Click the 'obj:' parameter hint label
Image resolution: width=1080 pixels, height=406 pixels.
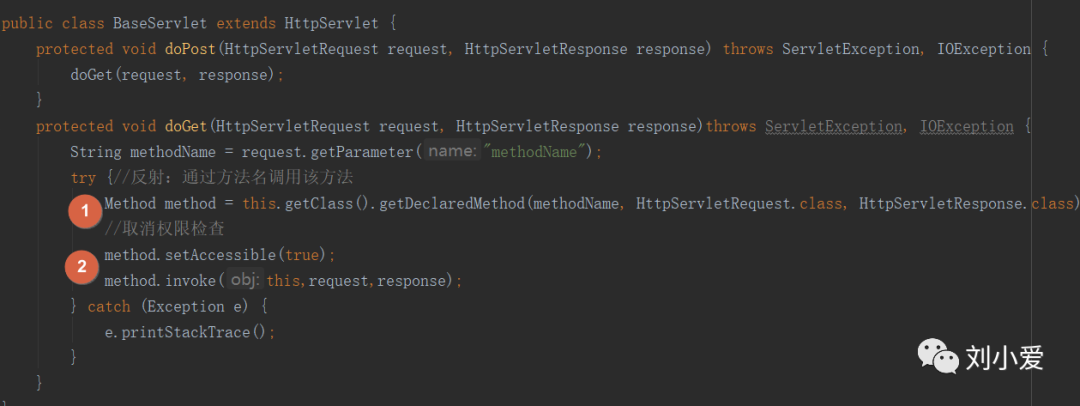click(x=245, y=281)
